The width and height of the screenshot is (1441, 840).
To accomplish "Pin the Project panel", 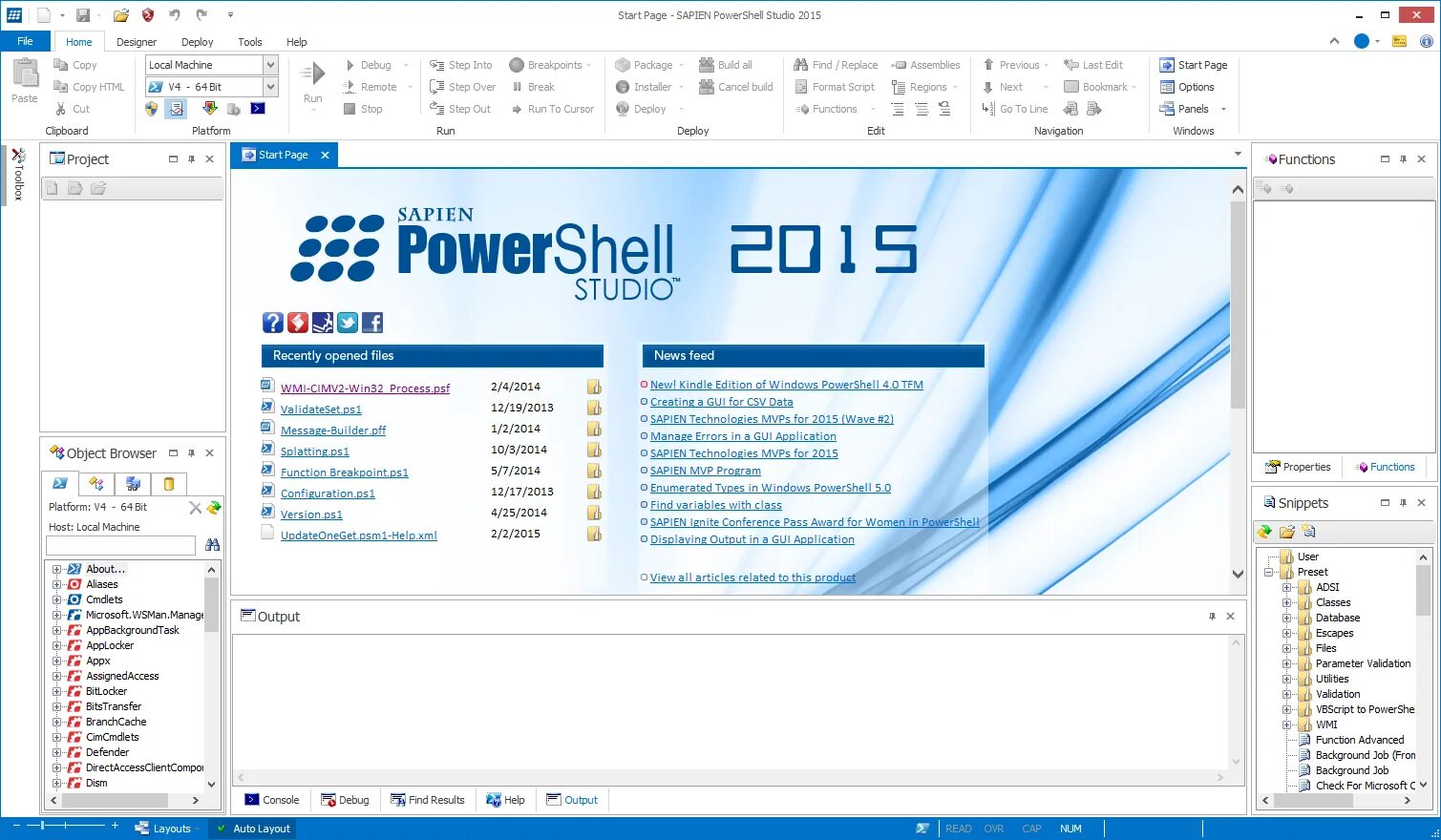I will (191, 159).
